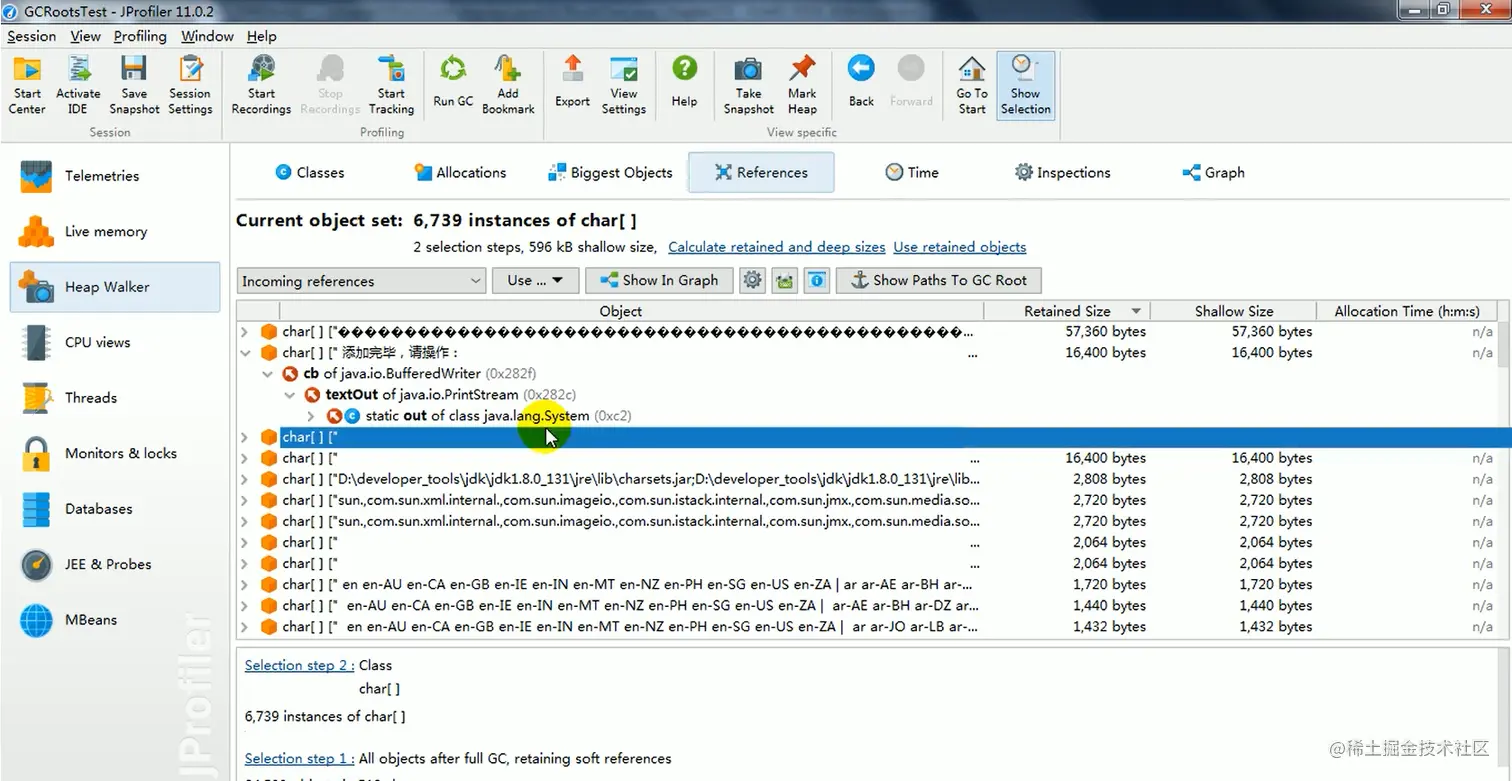The image size is (1512, 781).
Task: Click Use retained objects link
Action: point(960,247)
